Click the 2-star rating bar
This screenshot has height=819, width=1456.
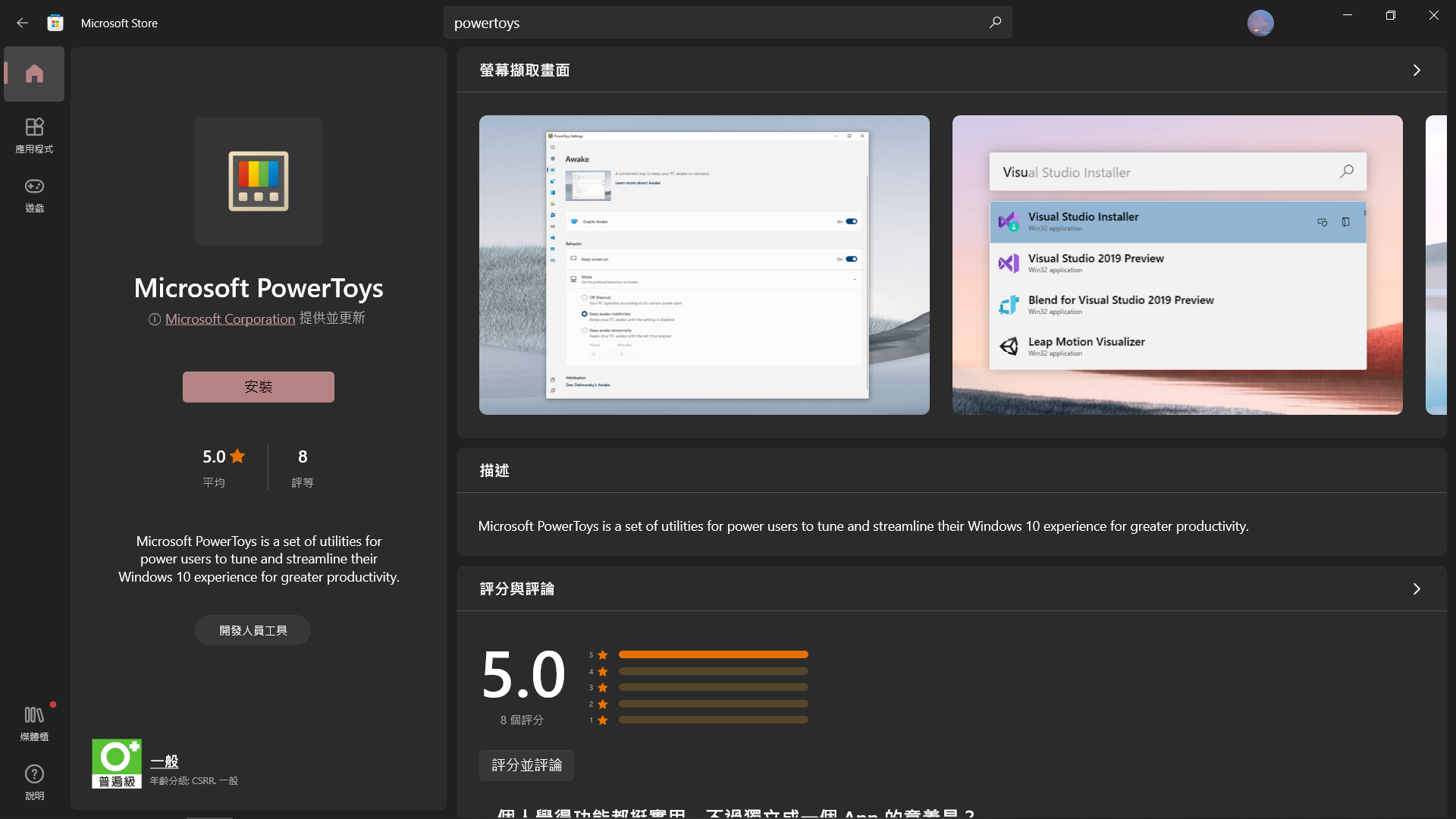pos(714,704)
